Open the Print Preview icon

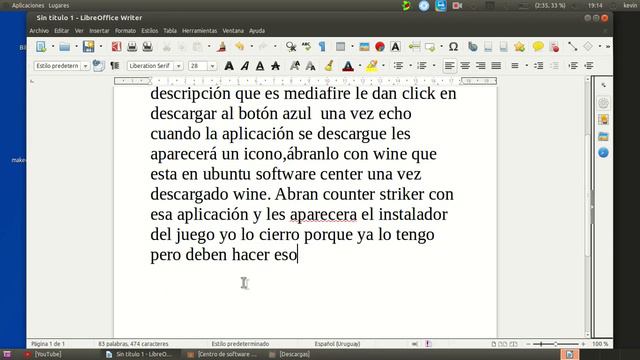[x=147, y=47]
